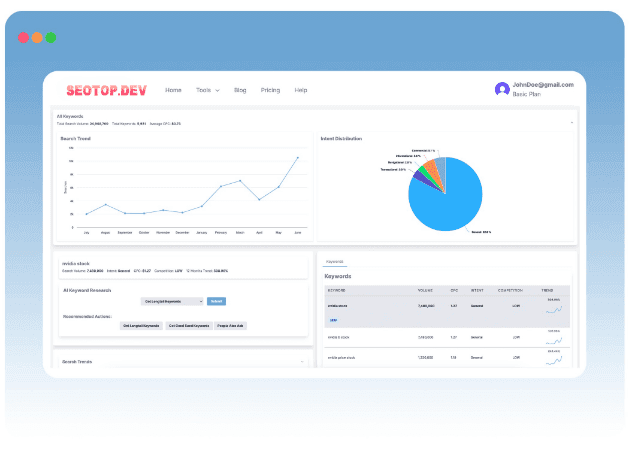Open the Tools dropdown menu

tap(207, 90)
